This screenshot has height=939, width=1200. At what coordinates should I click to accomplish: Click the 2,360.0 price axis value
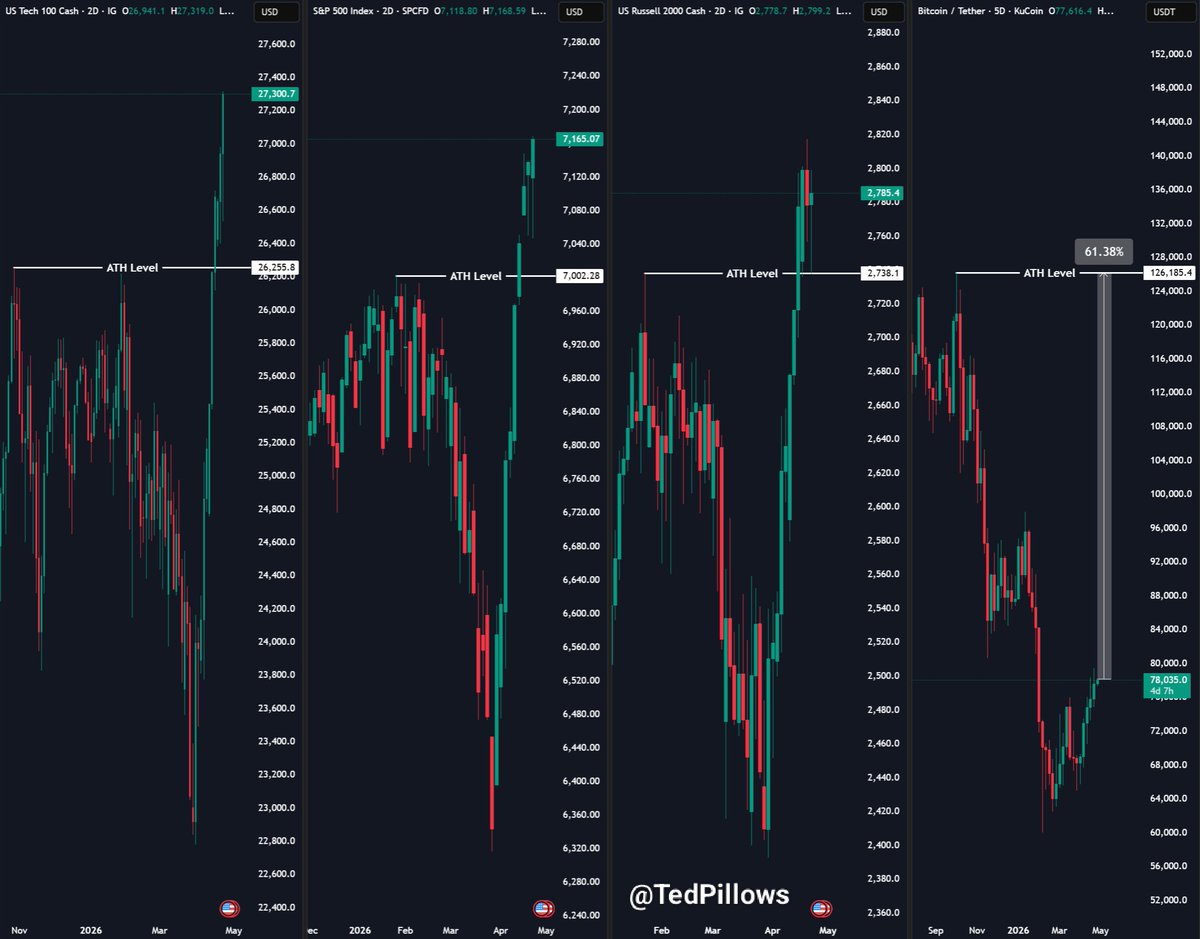884,913
